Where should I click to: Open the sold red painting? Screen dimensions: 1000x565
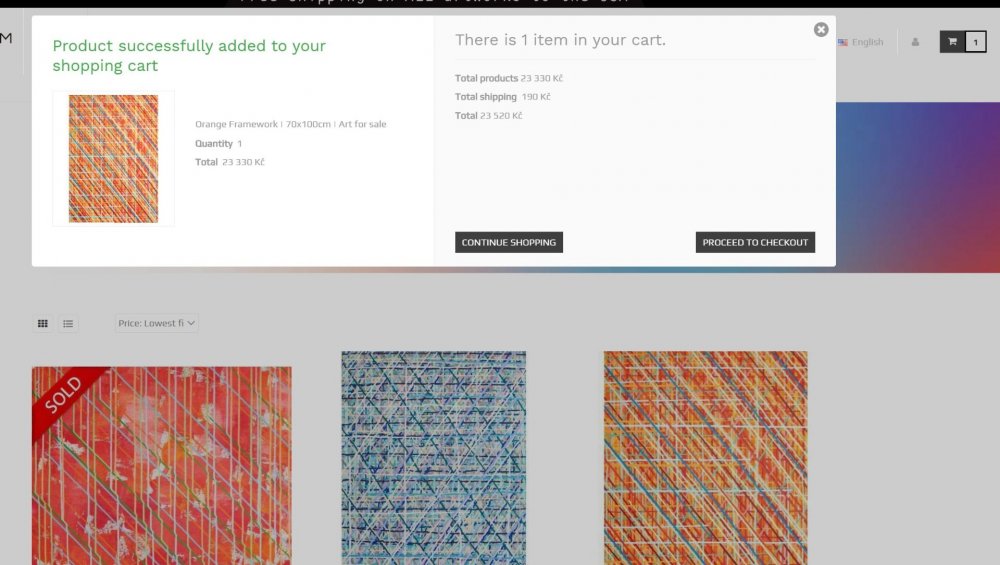(162, 466)
